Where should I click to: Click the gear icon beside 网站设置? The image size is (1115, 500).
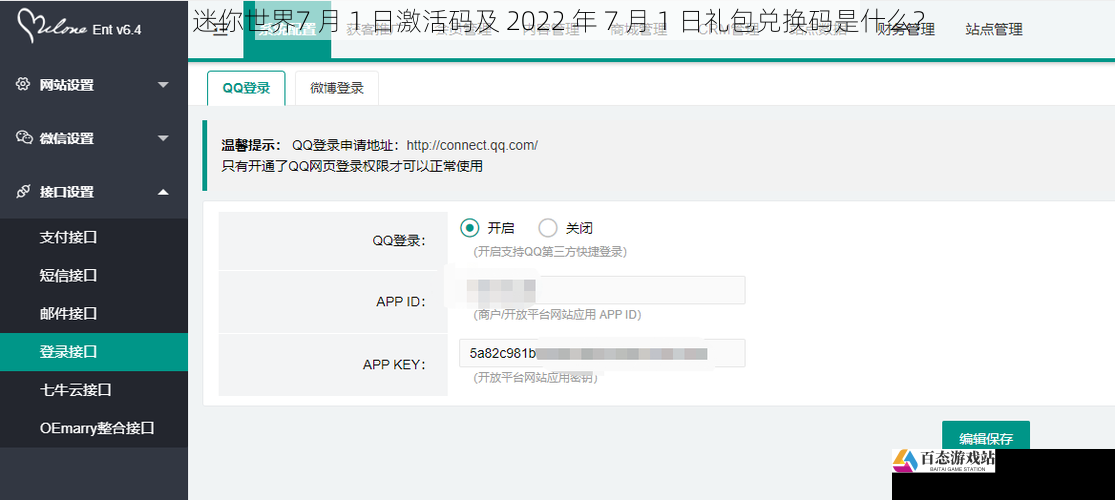23,84
